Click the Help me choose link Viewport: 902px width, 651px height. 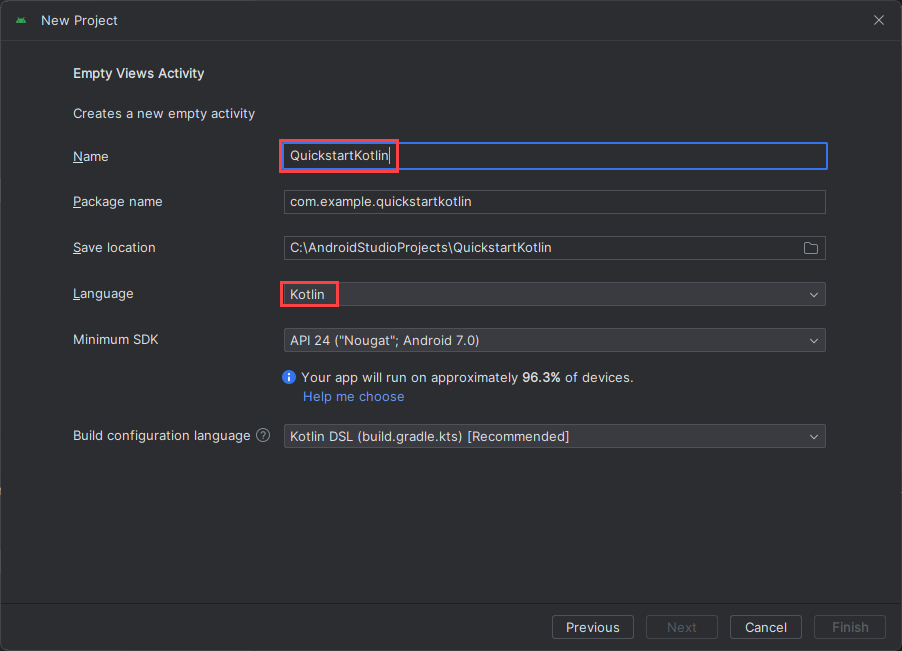353,396
